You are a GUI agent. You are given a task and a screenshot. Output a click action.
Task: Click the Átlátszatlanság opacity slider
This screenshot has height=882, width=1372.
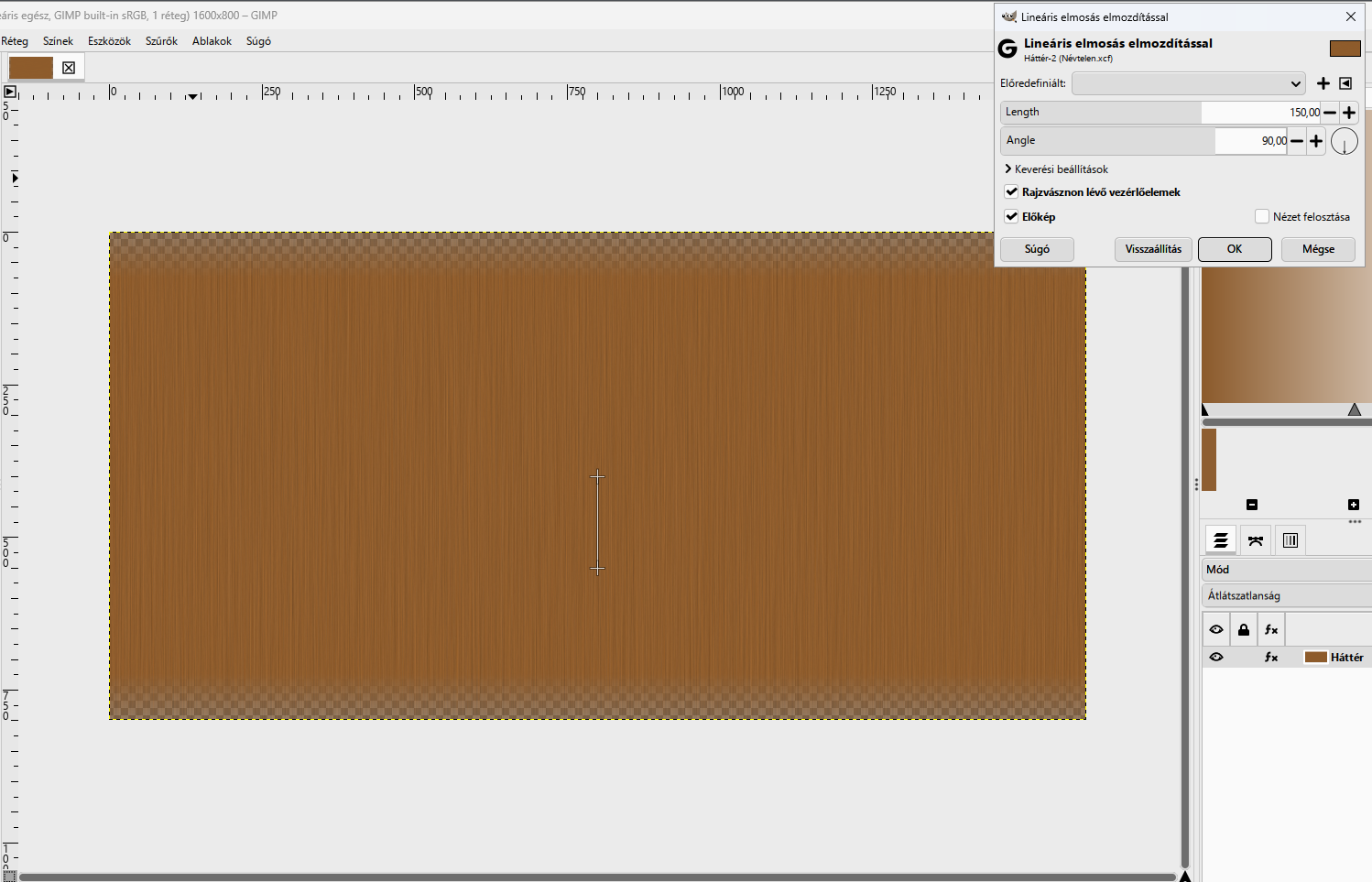(x=1287, y=595)
